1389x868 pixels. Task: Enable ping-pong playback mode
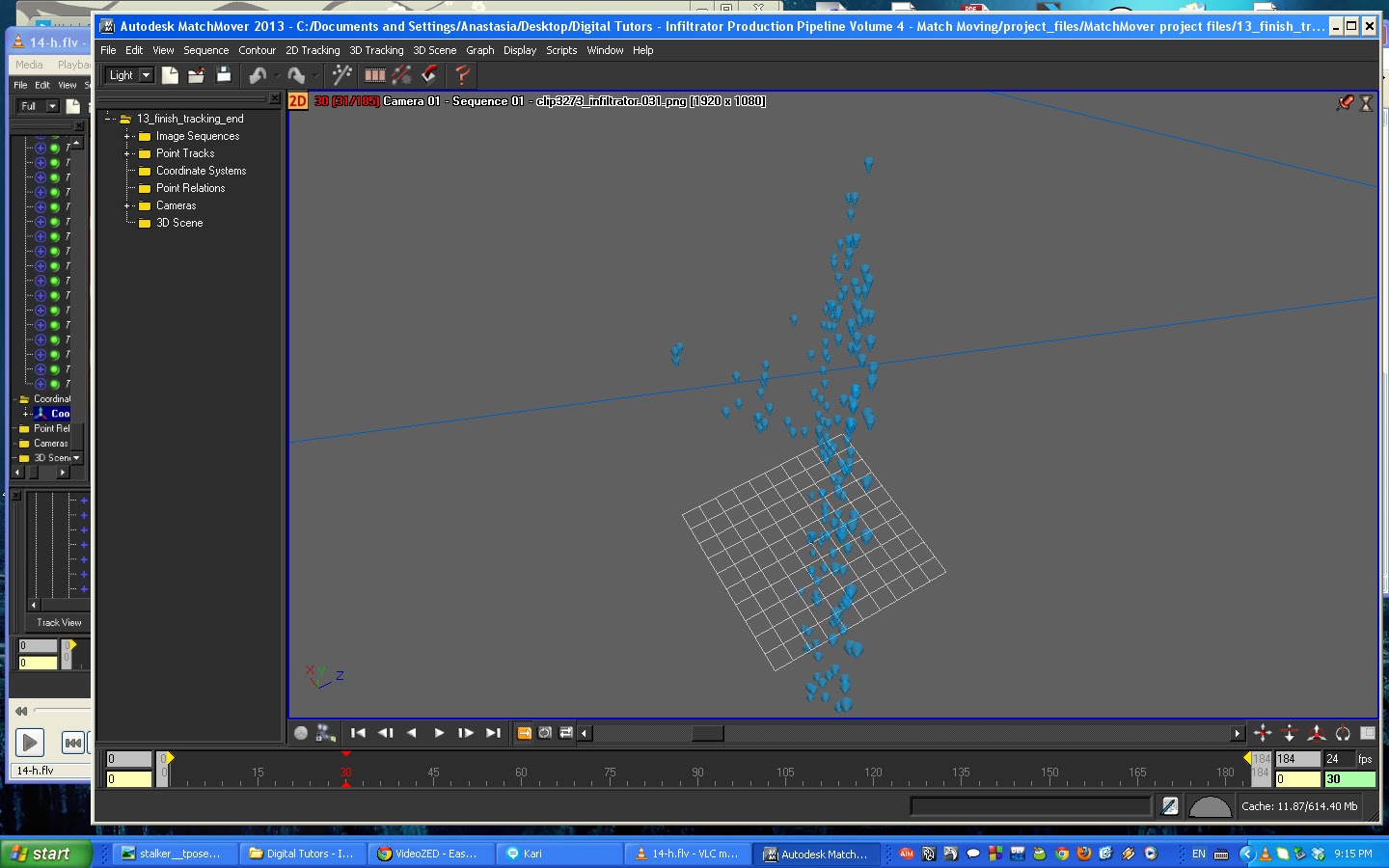(x=566, y=733)
